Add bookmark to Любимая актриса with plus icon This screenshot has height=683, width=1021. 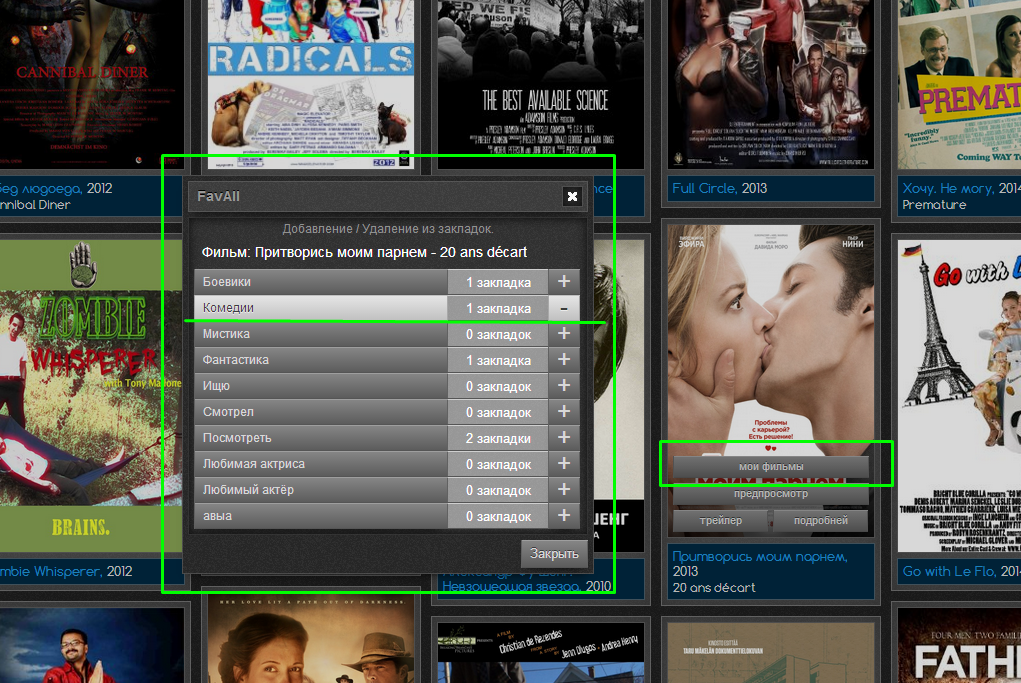pyautogui.click(x=564, y=464)
